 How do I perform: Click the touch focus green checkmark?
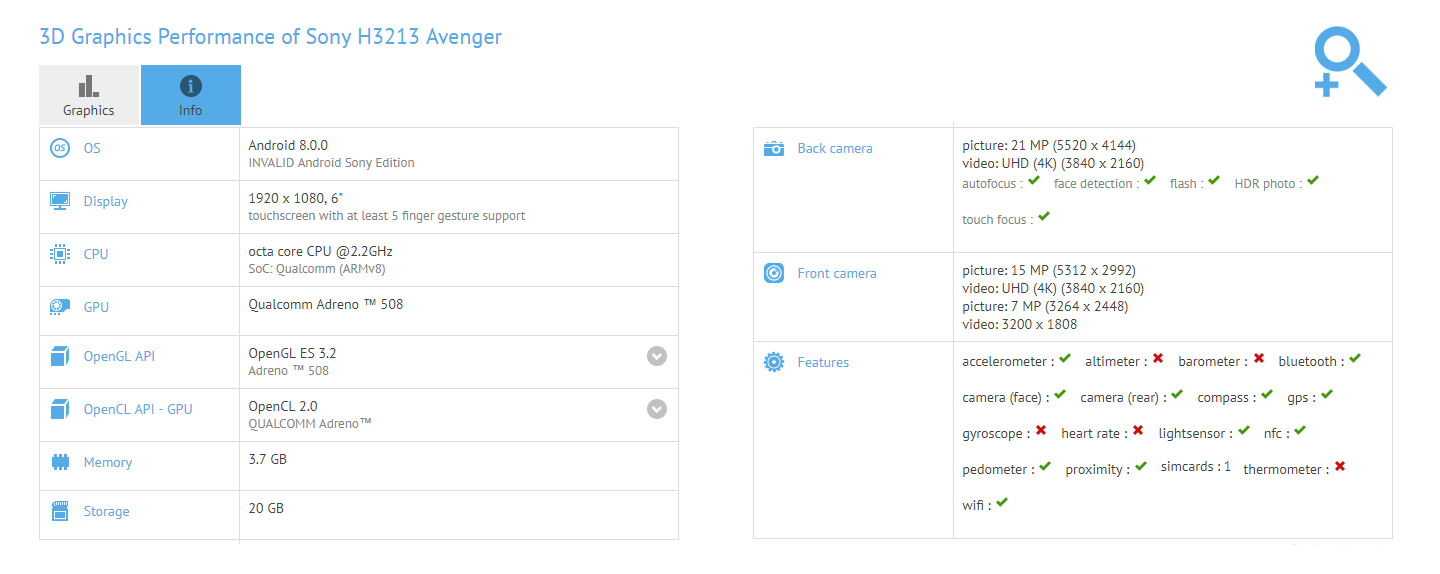point(1044,216)
